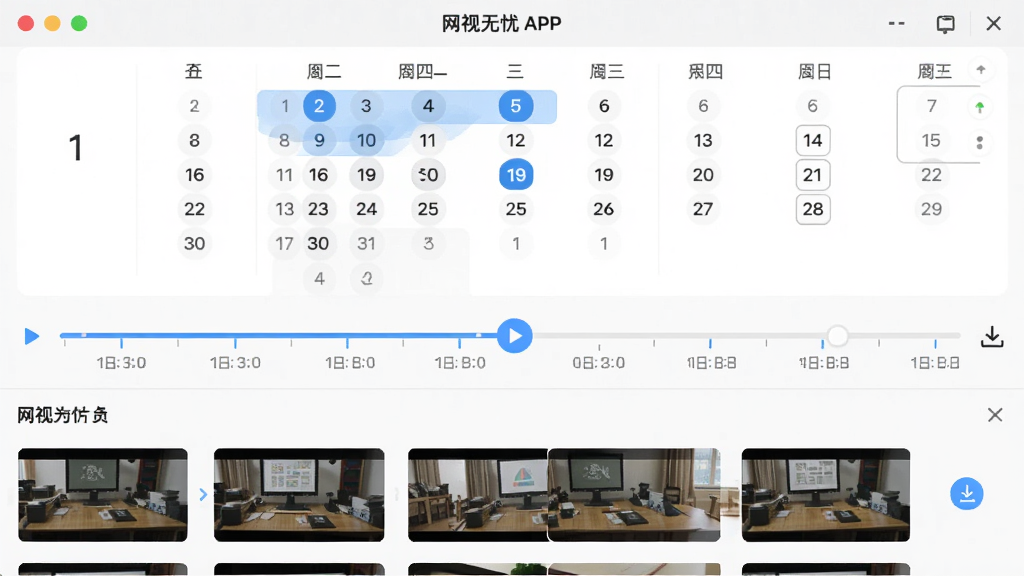Click the grey up arrow beside calendar header

980,69
